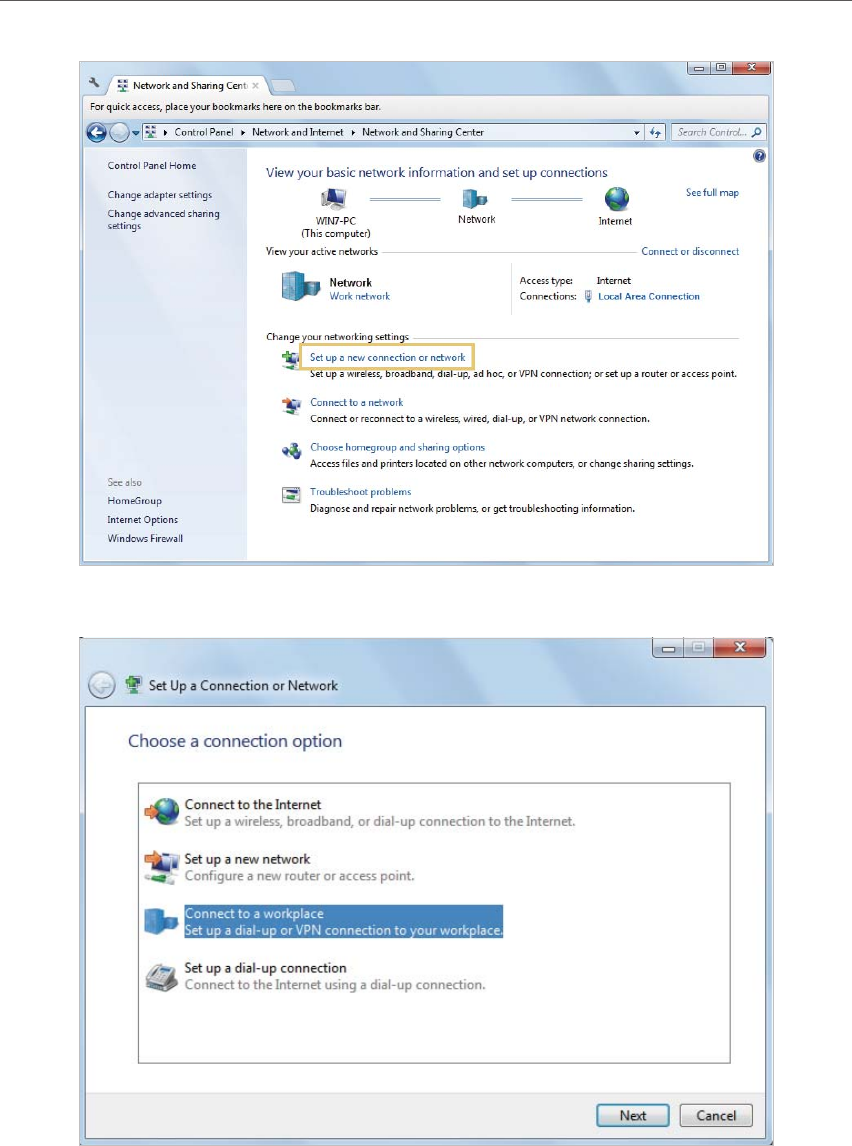Open recent pages dropdown next to forward arrow
Image resolution: width=852 pixels, height=1146 pixels.
pos(136,133)
